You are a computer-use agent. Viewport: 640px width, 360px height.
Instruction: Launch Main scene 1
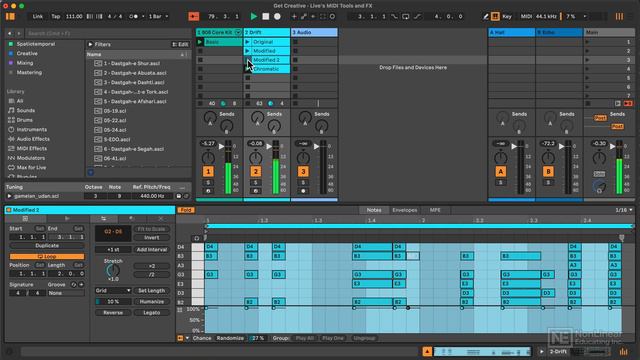point(587,42)
